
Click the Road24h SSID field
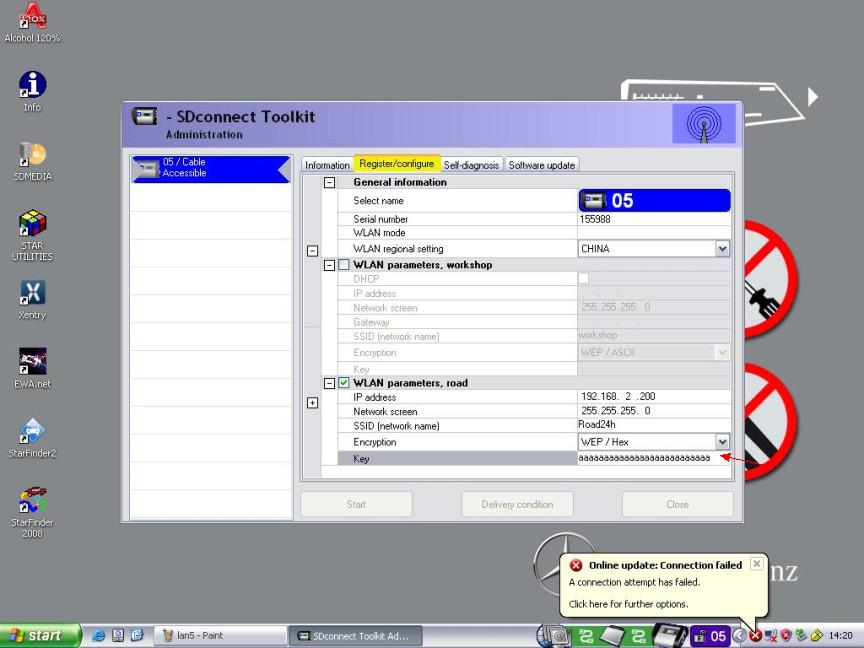[x=654, y=425]
